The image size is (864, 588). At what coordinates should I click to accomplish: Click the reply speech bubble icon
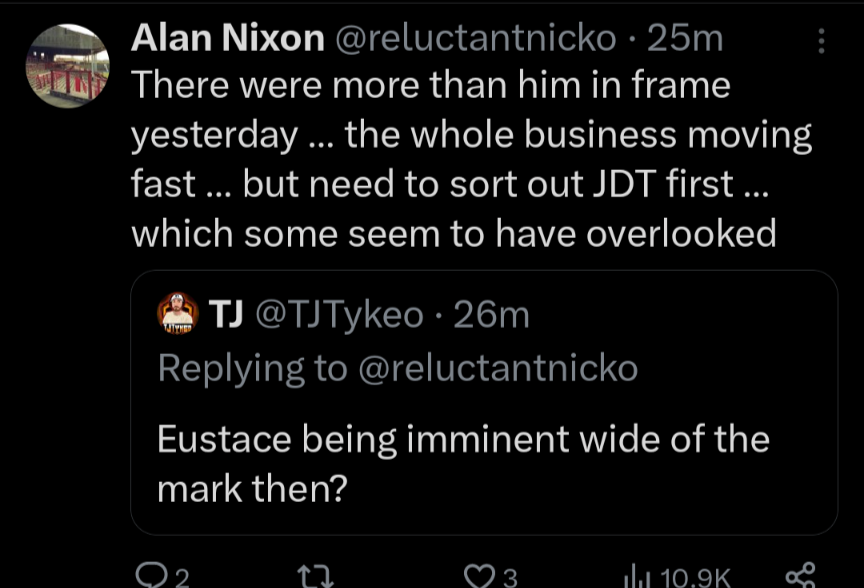tap(150, 574)
